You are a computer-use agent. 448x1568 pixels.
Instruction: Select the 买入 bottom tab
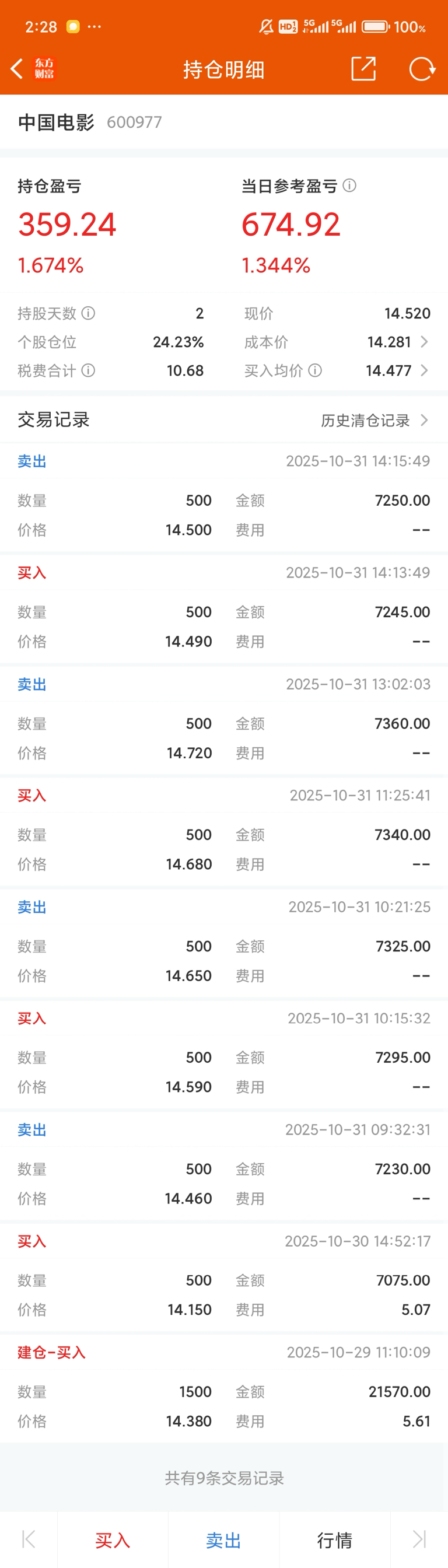(113, 1540)
